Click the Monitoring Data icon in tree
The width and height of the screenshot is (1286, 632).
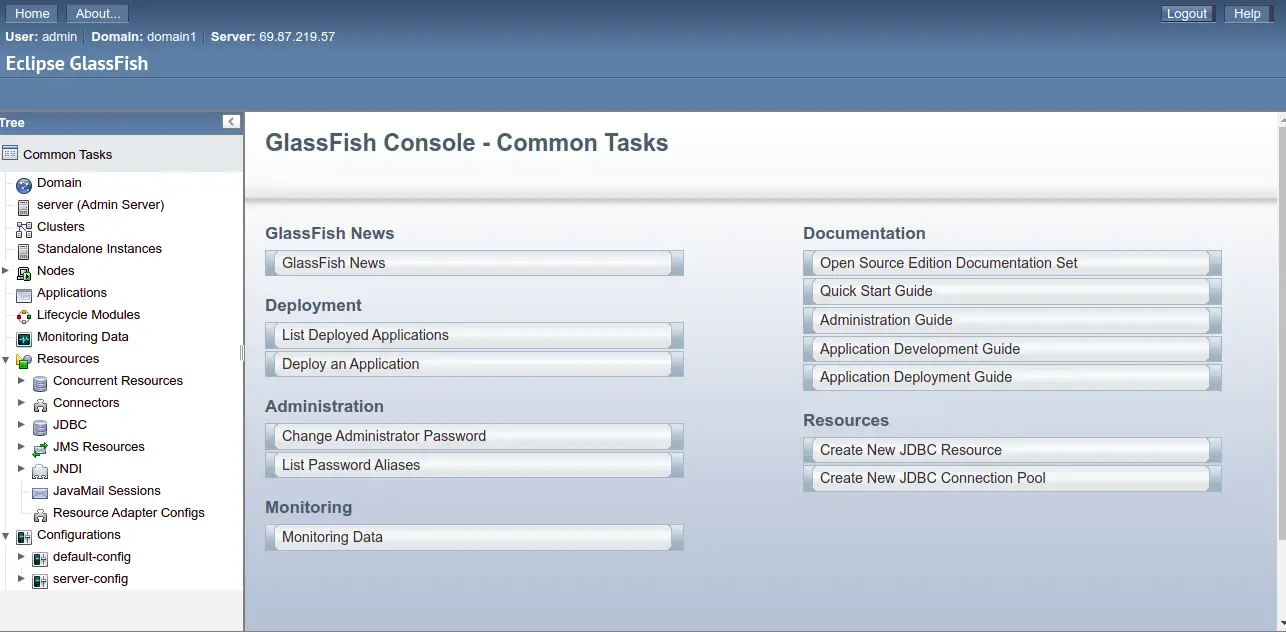tap(24, 338)
